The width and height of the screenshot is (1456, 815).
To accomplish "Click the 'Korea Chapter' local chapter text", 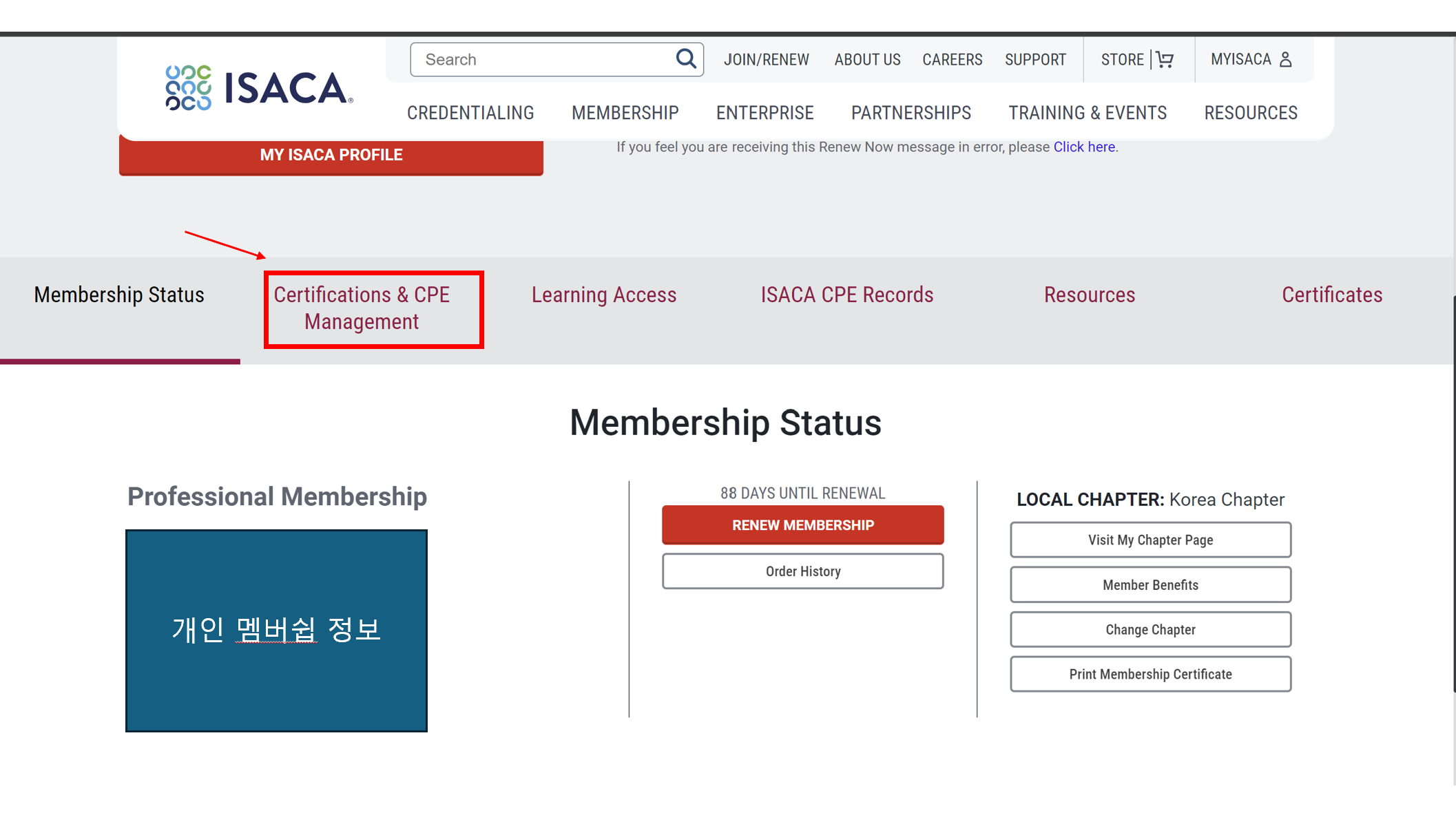I will pos(1227,500).
